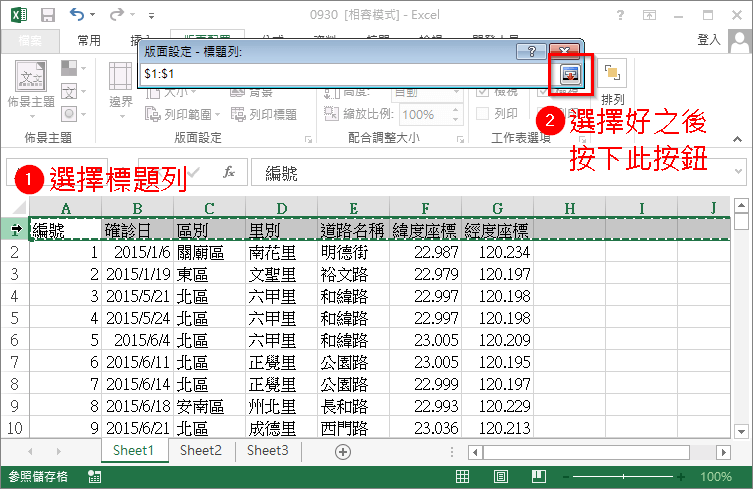Toggle ribbon display options icon

[649, 15]
